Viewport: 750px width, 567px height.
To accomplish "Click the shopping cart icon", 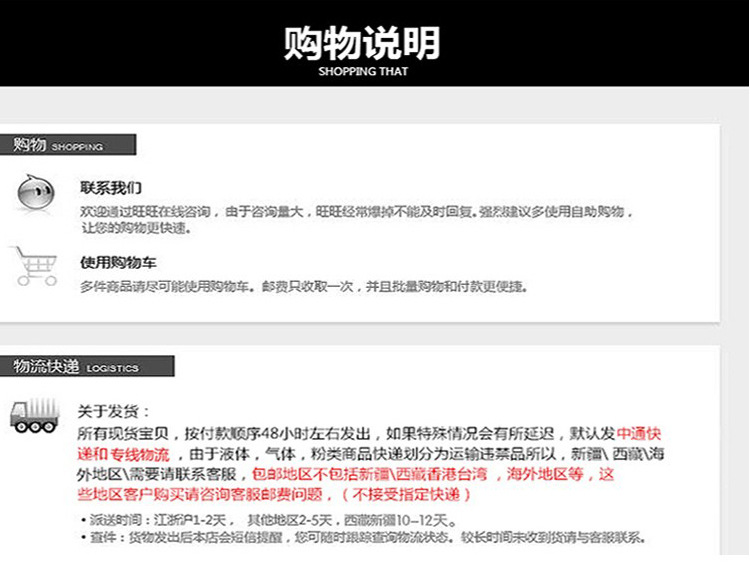I will coord(34,267).
